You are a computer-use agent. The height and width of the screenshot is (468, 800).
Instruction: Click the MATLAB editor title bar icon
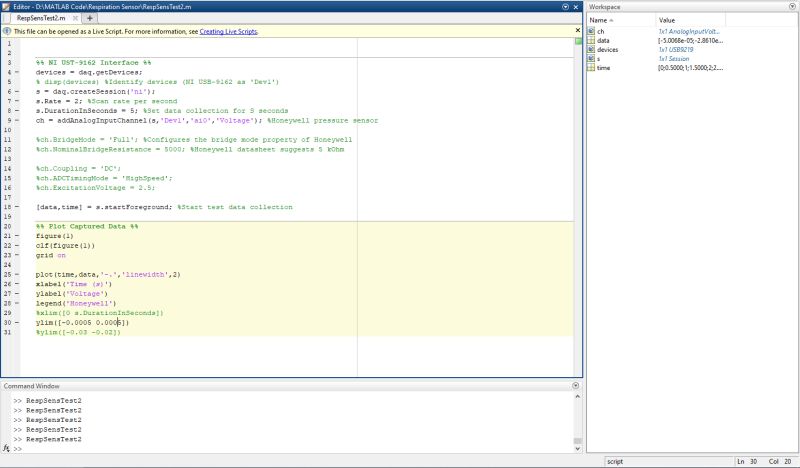pyautogui.click(x=6, y=7)
